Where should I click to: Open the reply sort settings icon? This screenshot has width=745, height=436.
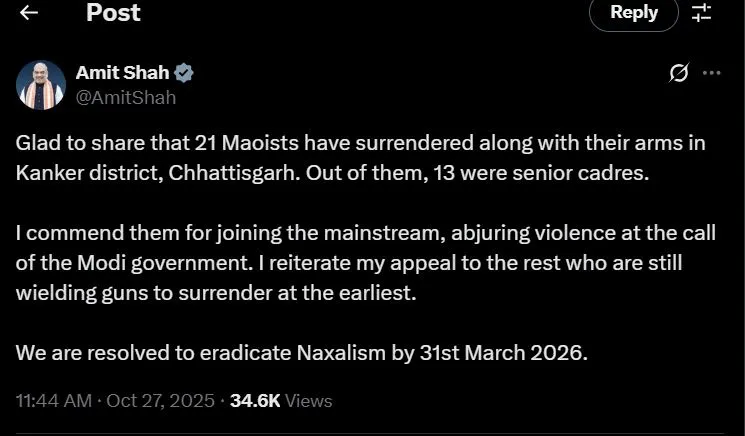tap(701, 13)
